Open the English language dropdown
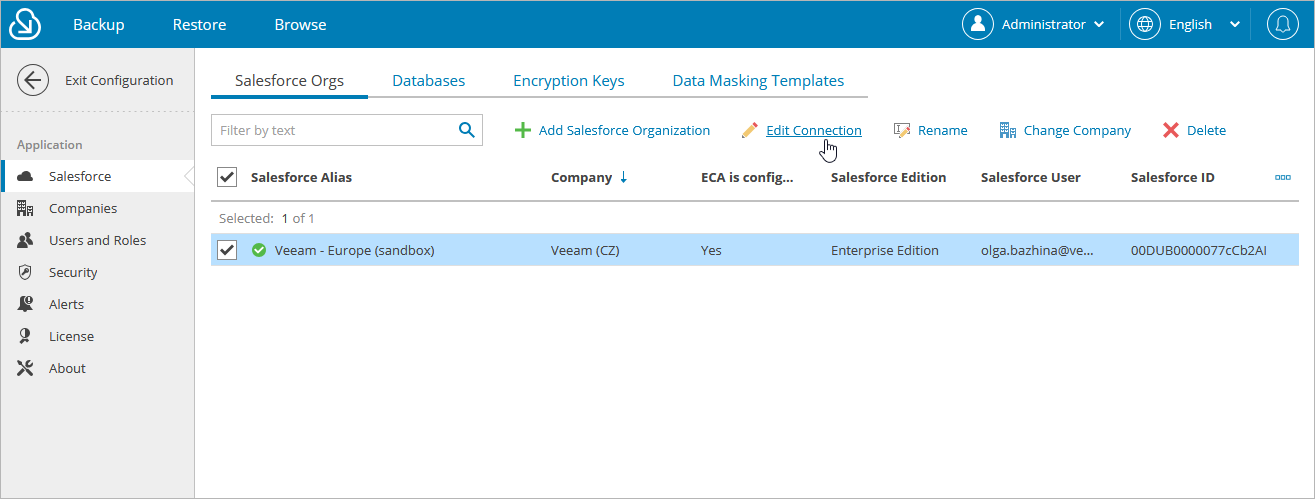The width and height of the screenshot is (1315, 499). click(x=1186, y=24)
